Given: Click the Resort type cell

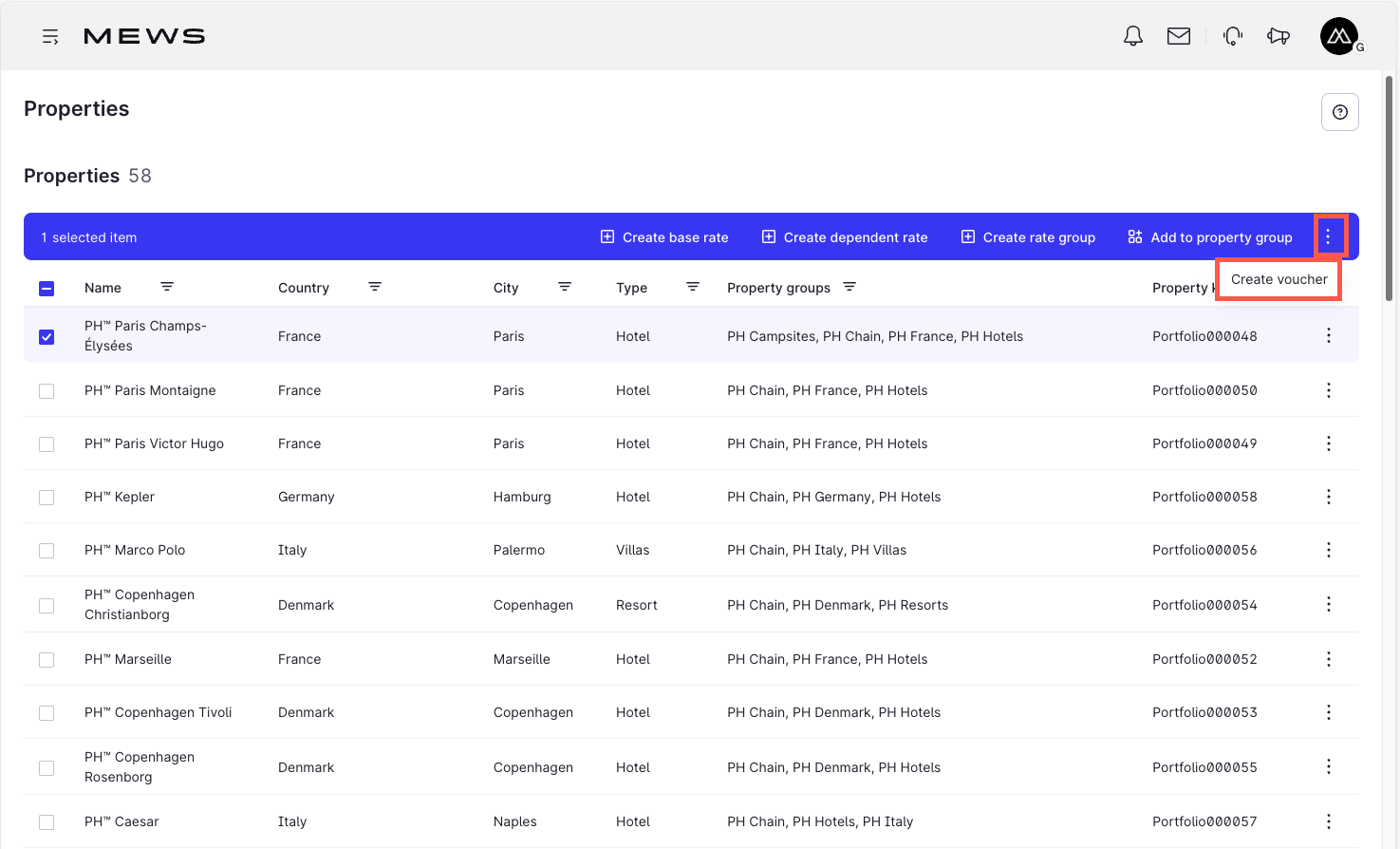Looking at the screenshot, I should click(x=637, y=605).
